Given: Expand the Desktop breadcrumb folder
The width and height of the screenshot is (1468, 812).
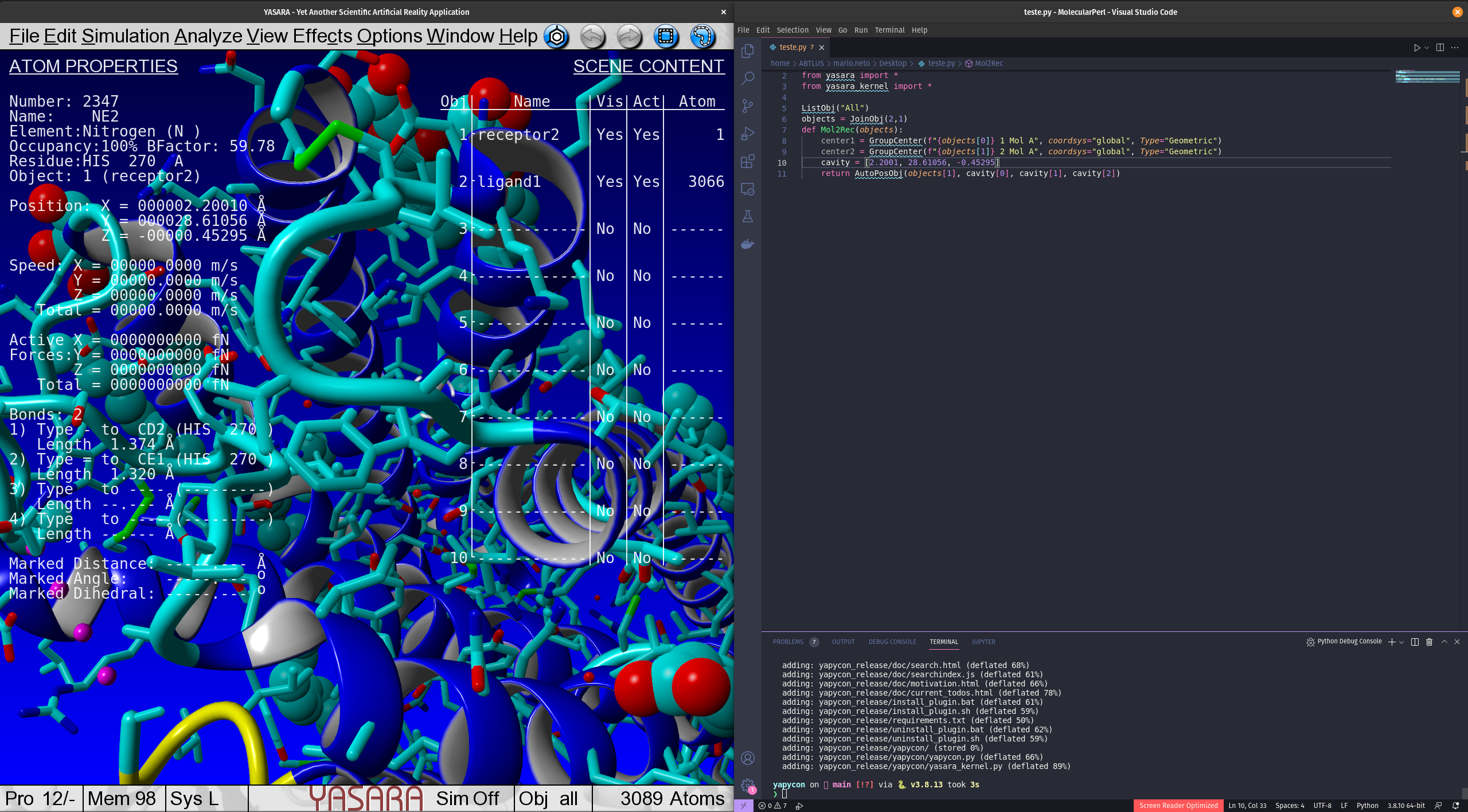Looking at the screenshot, I should [x=893, y=64].
